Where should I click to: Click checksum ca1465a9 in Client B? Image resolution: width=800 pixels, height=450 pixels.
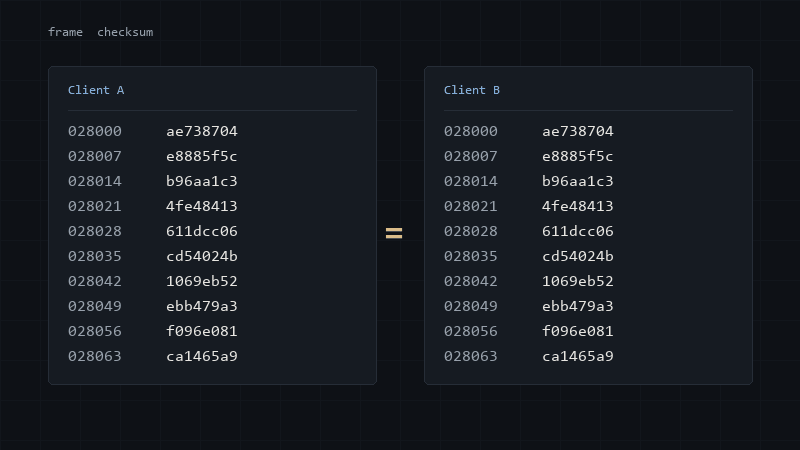pyautogui.click(x=578, y=356)
